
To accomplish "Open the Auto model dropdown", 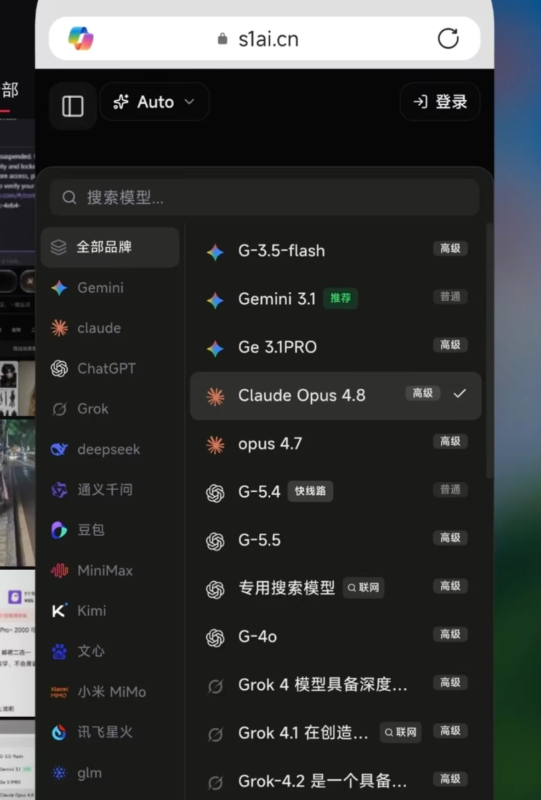I will pos(154,102).
